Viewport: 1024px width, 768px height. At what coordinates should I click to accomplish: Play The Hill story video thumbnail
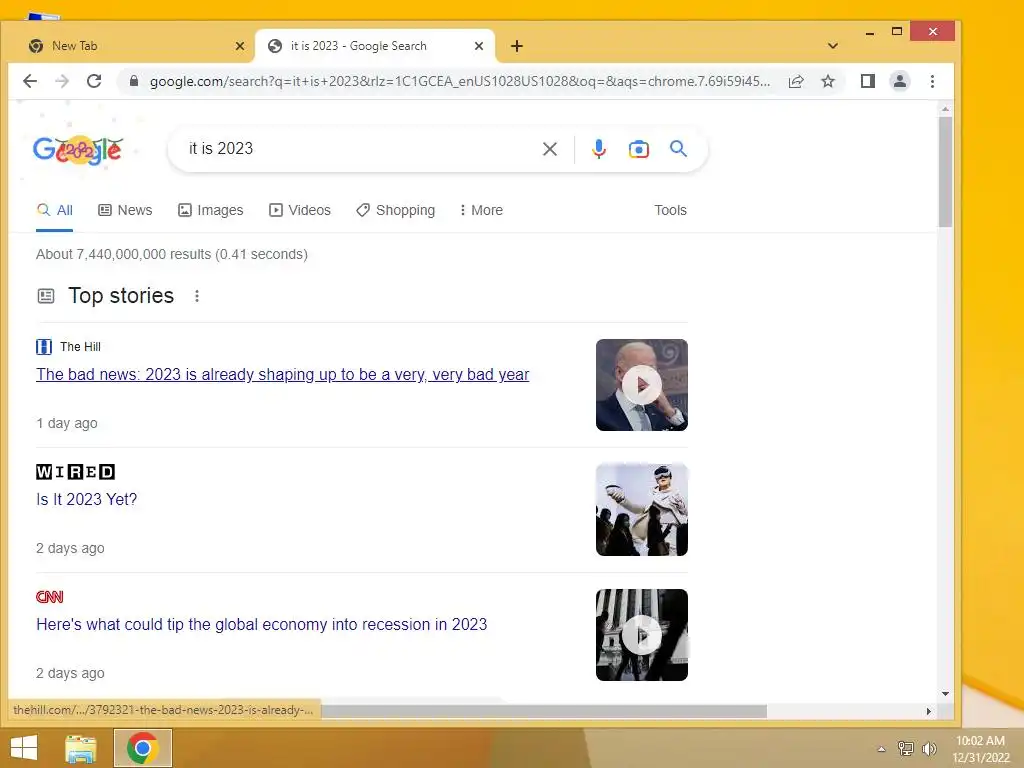coord(641,385)
